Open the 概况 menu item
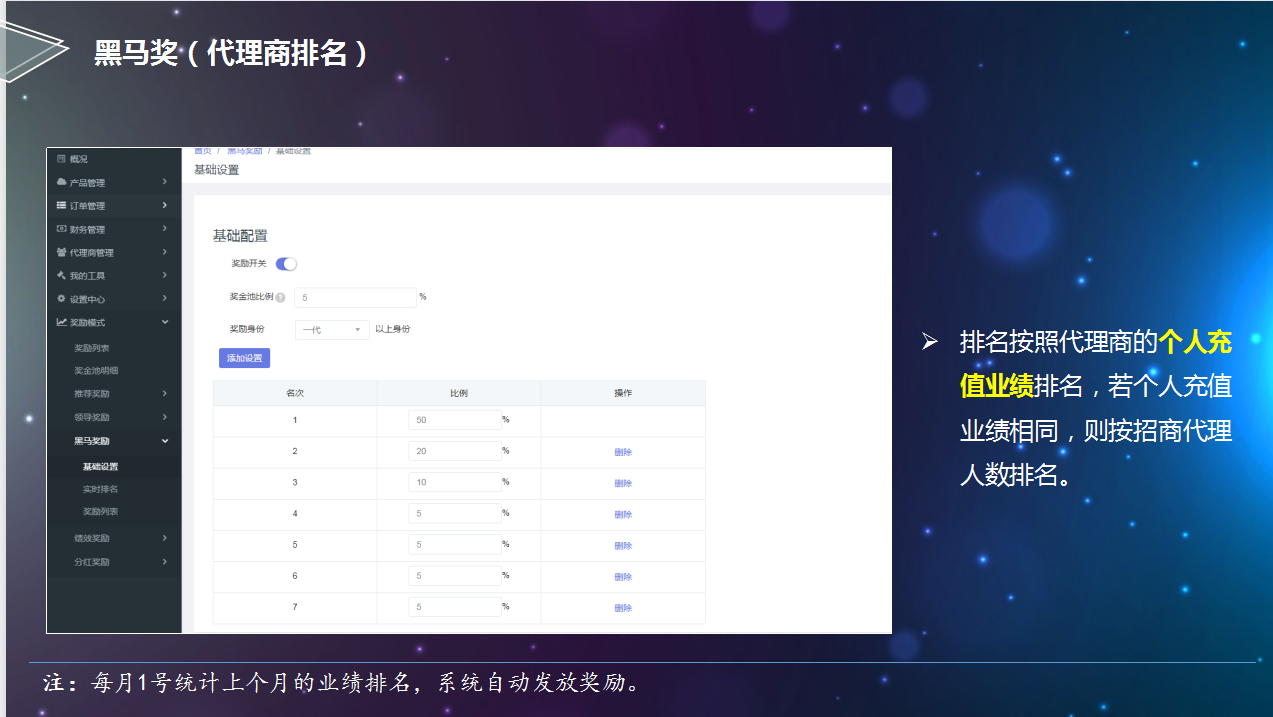1273x717 pixels. [79, 159]
